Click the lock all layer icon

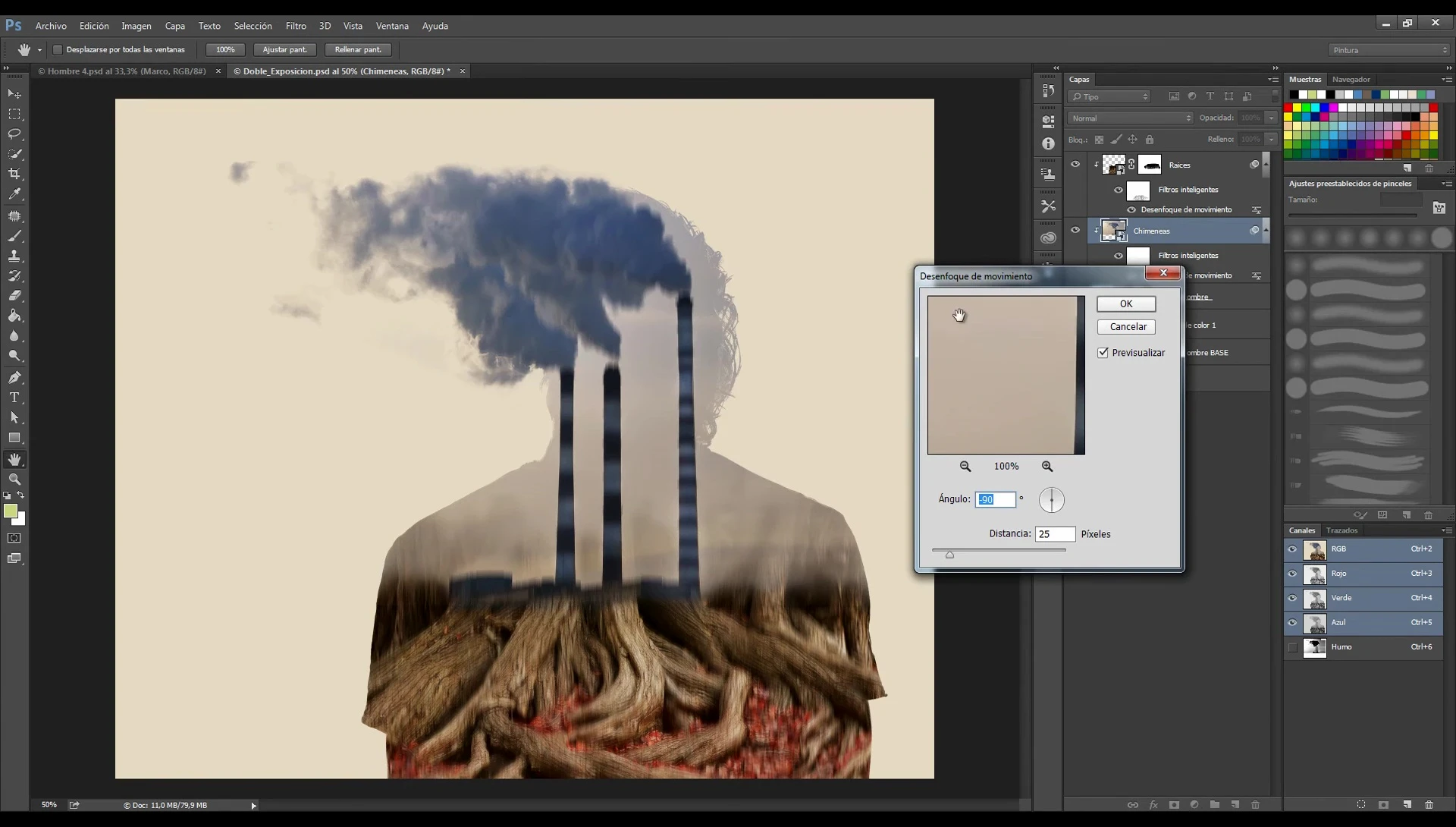[1150, 140]
